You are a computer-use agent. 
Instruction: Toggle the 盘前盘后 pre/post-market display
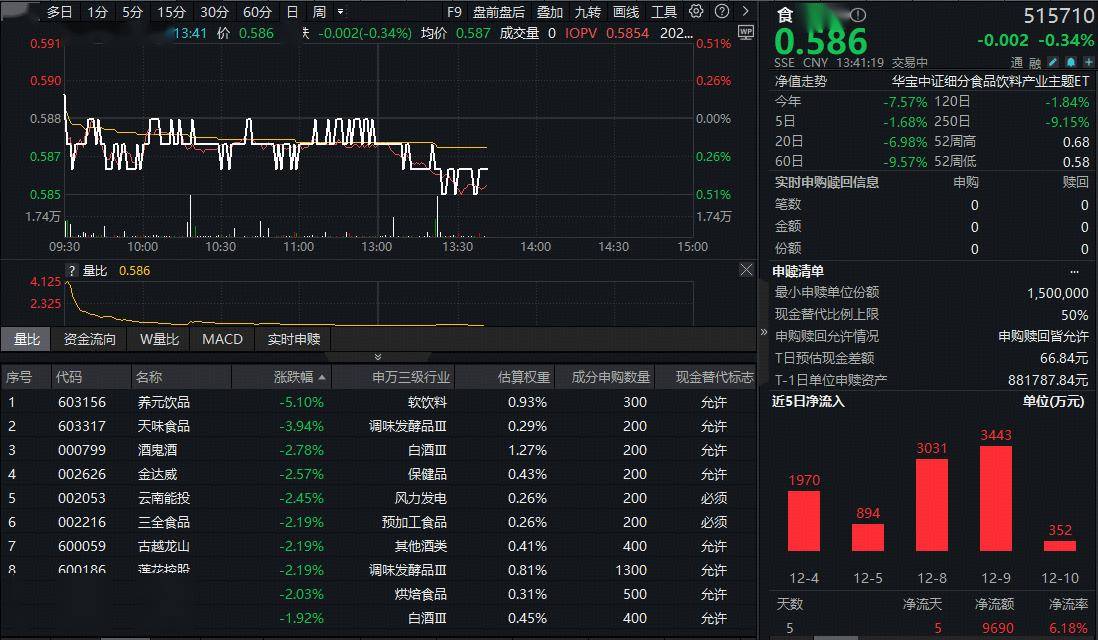click(x=498, y=12)
